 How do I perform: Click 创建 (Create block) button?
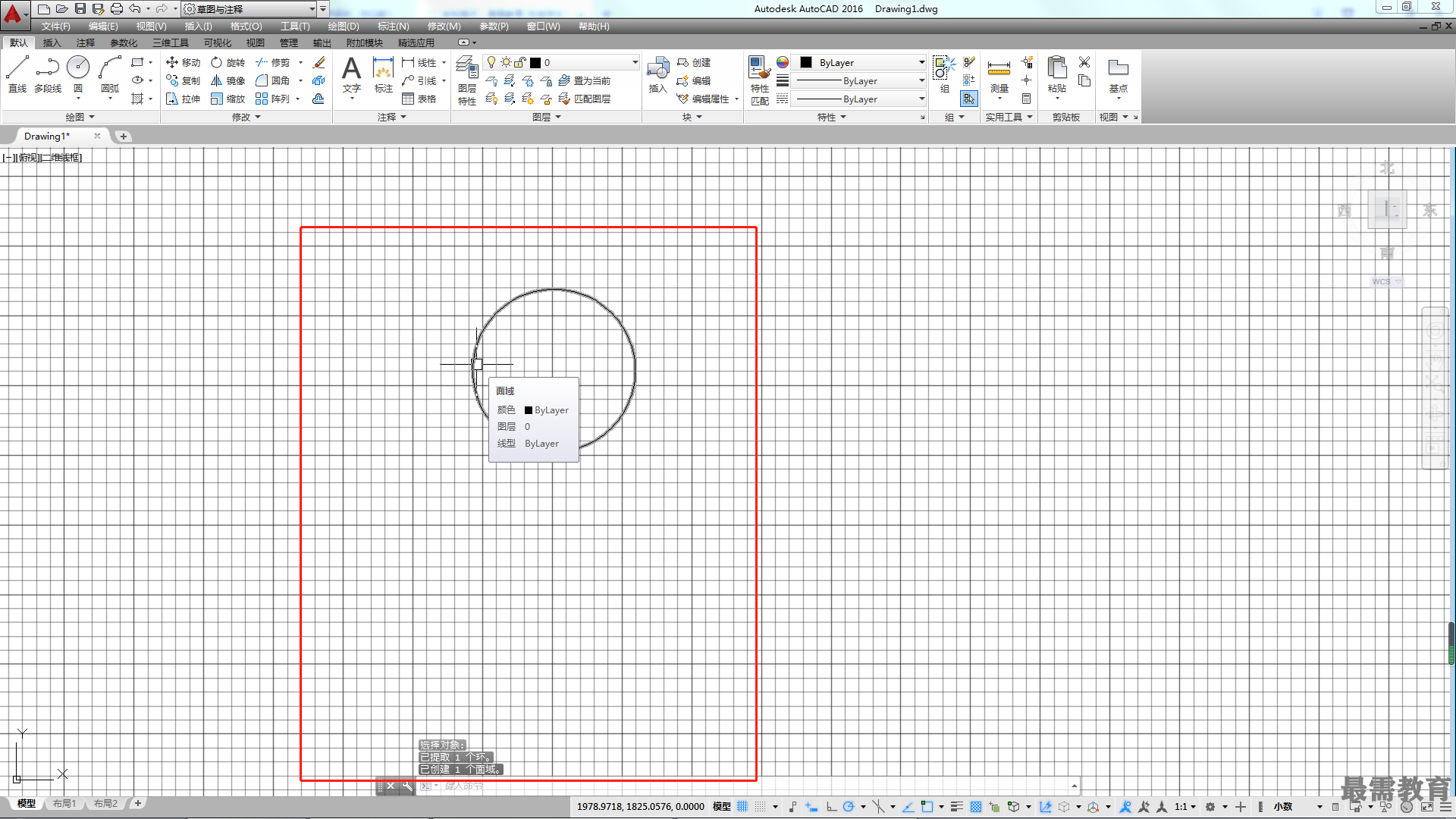pyautogui.click(x=694, y=62)
